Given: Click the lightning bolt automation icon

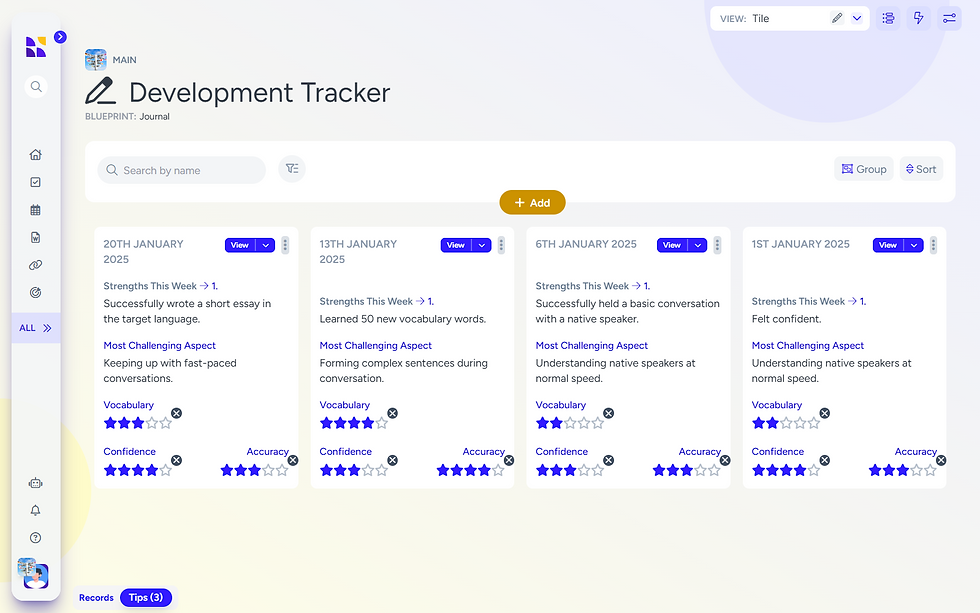Looking at the screenshot, I should tap(919, 18).
